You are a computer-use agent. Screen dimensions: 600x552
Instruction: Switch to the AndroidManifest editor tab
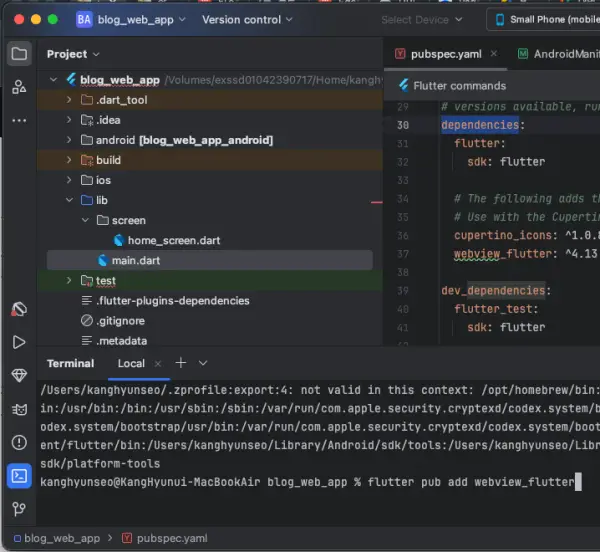pyautogui.click(x=558, y=54)
